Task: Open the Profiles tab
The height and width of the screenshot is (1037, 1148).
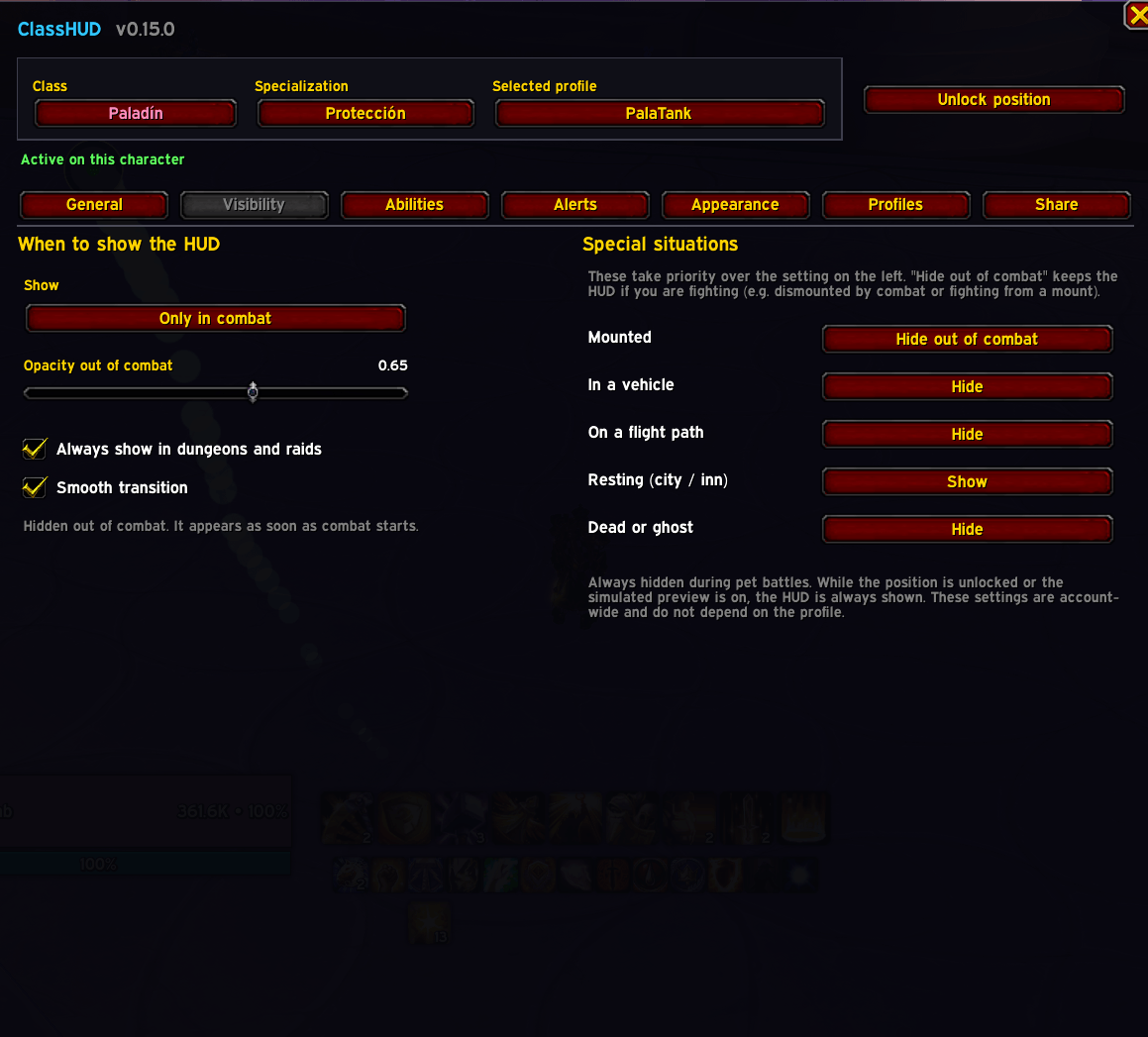Action: pos(895,205)
